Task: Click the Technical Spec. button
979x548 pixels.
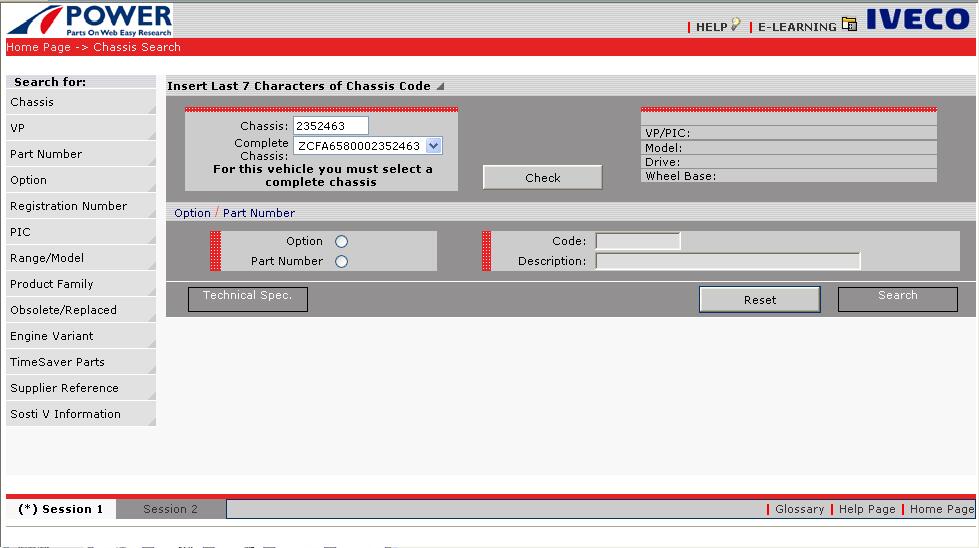Action: click(x=247, y=299)
